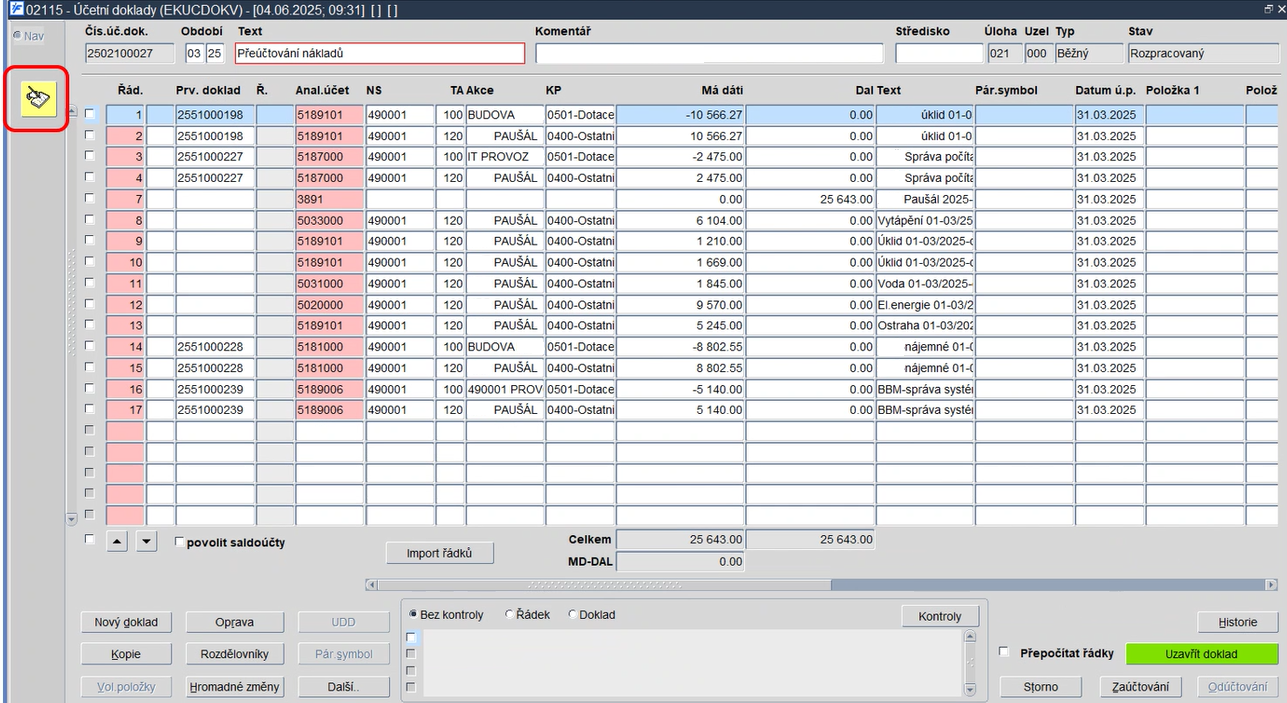Image resolution: width=1287 pixels, height=703 pixels.
Task: Click the Import řádků button
Action: 439,553
